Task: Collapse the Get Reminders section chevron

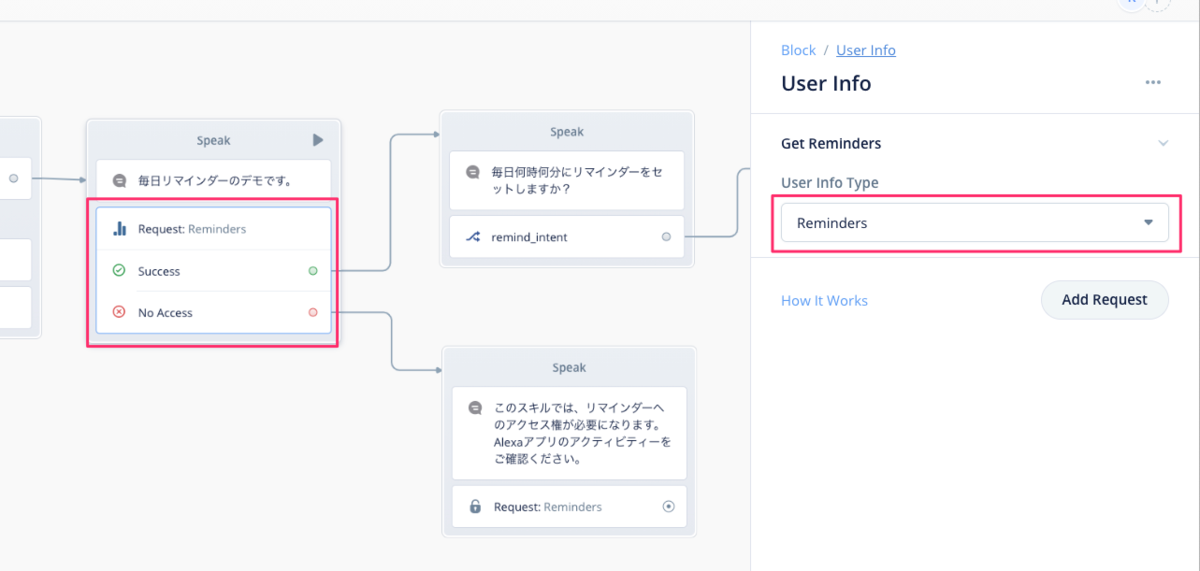Action: (x=1163, y=143)
